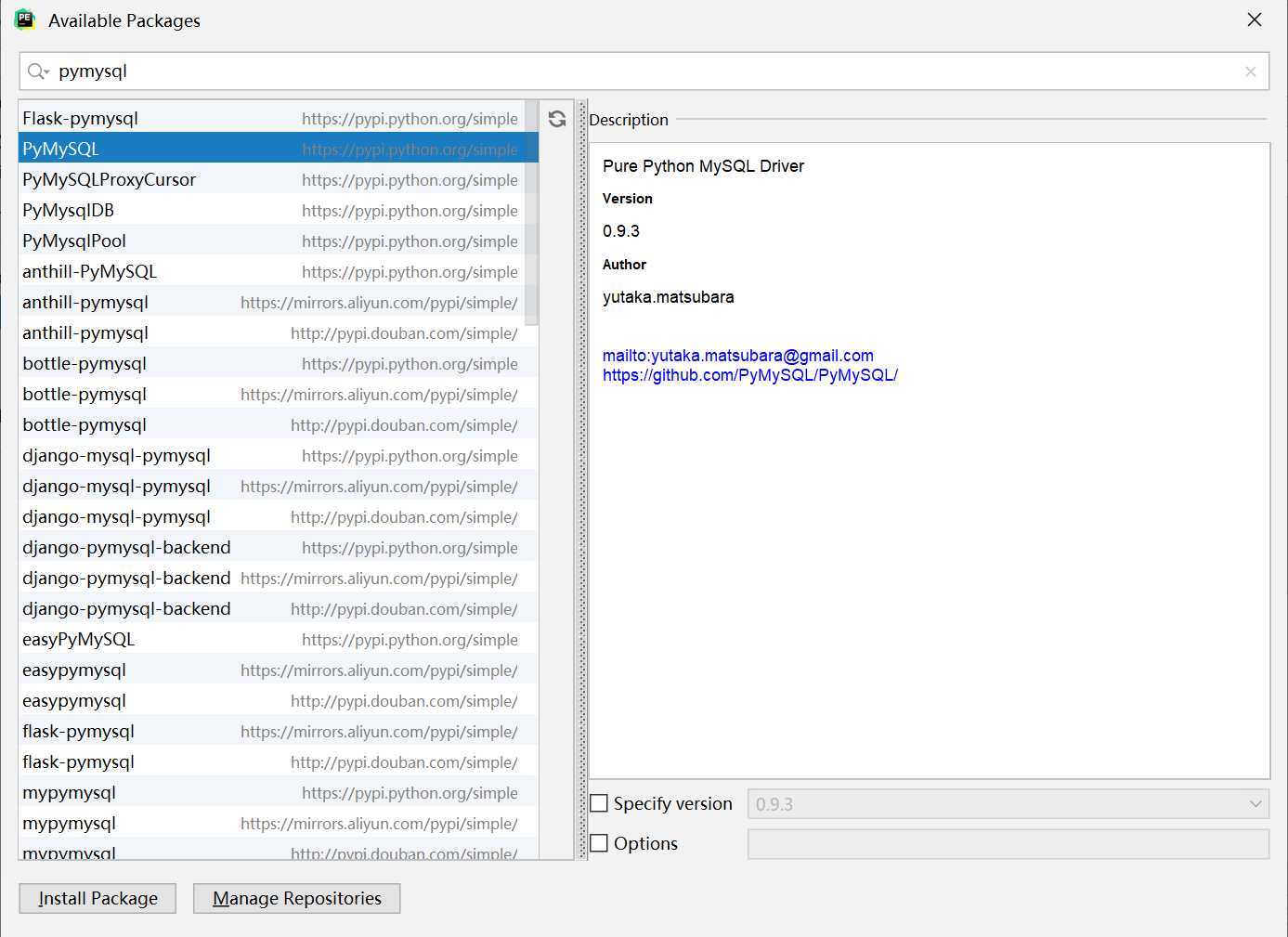Click the Install Package button
Viewport: 1288px width, 937px height.
pos(98,898)
